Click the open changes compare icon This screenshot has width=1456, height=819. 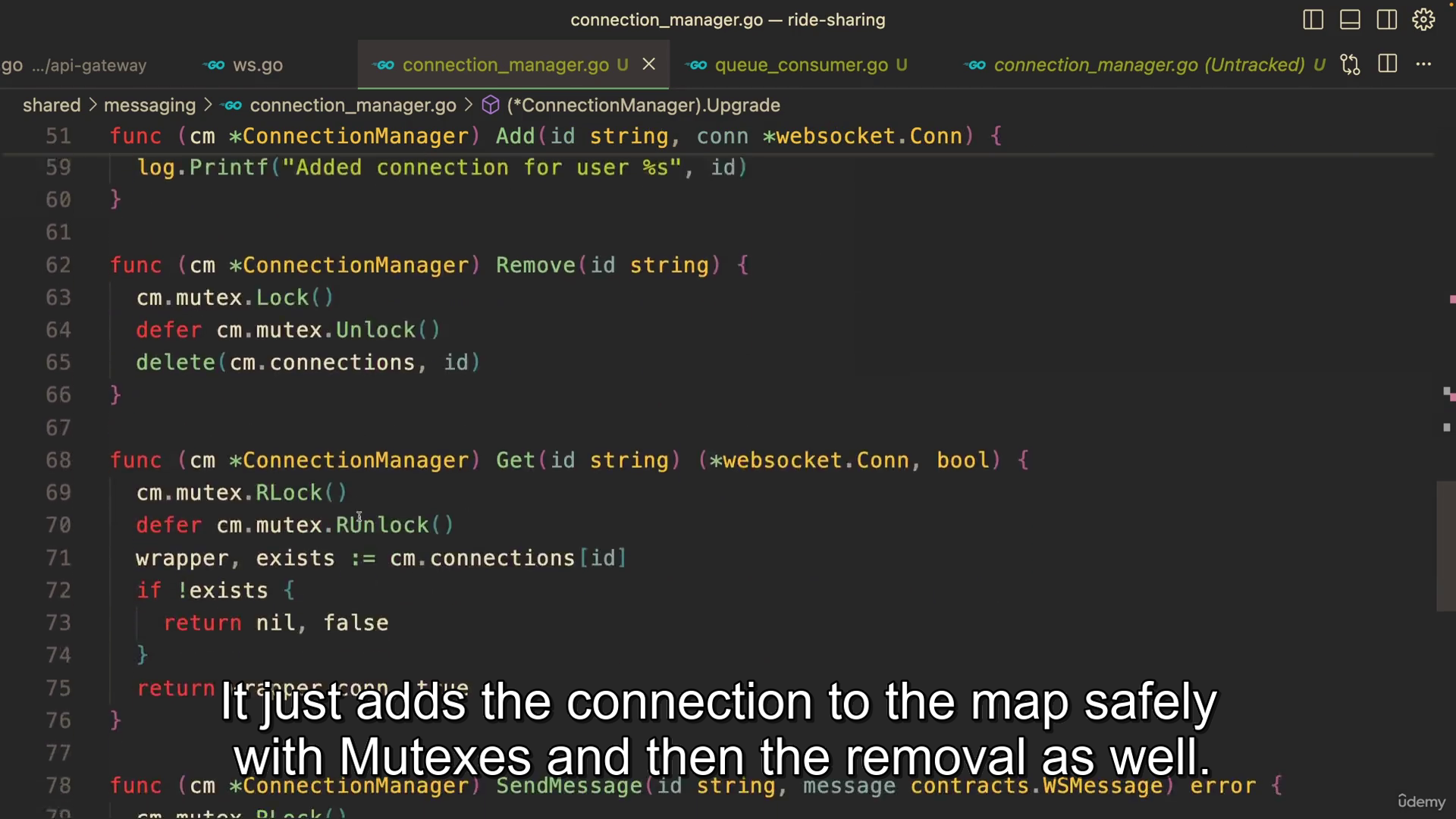pos(1350,64)
